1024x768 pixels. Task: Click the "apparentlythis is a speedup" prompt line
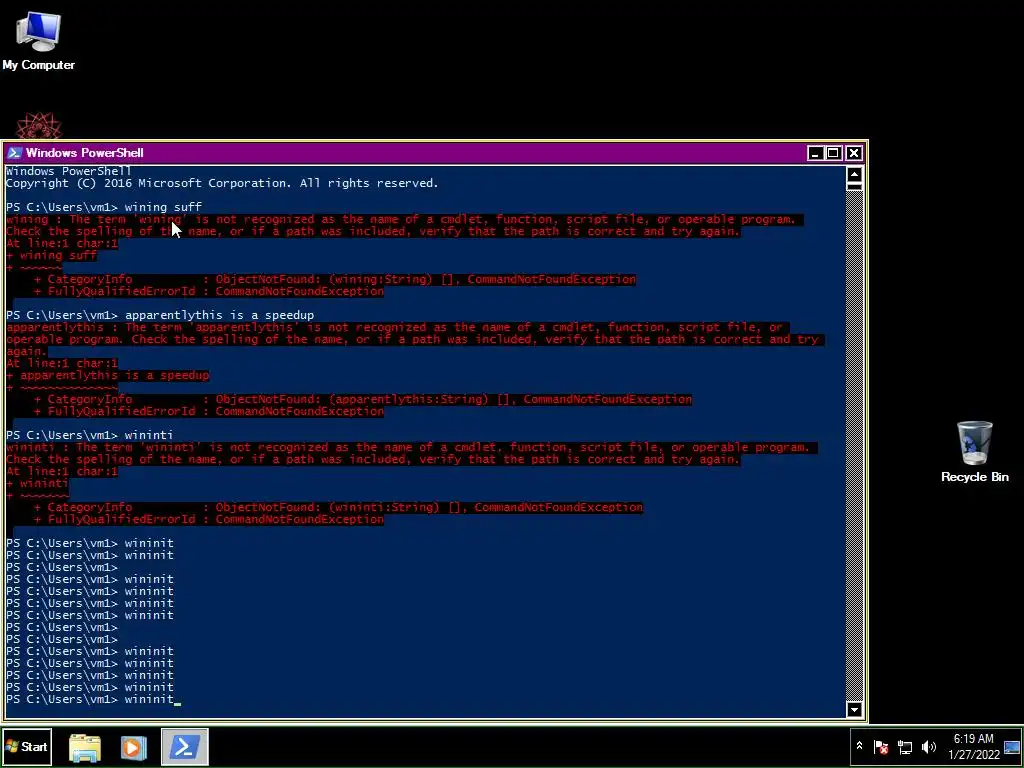160,315
